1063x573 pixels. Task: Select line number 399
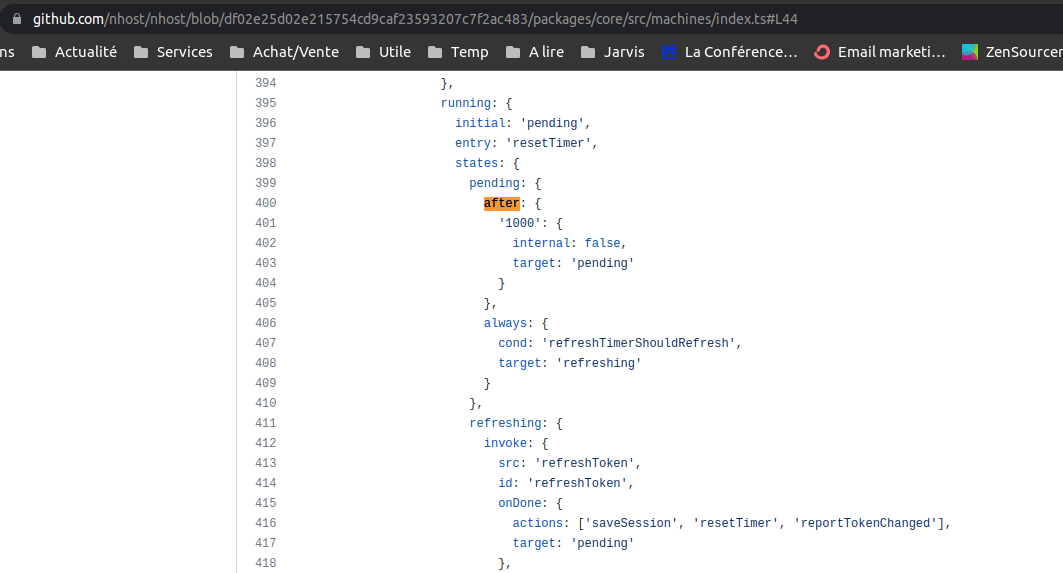click(x=266, y=183)
